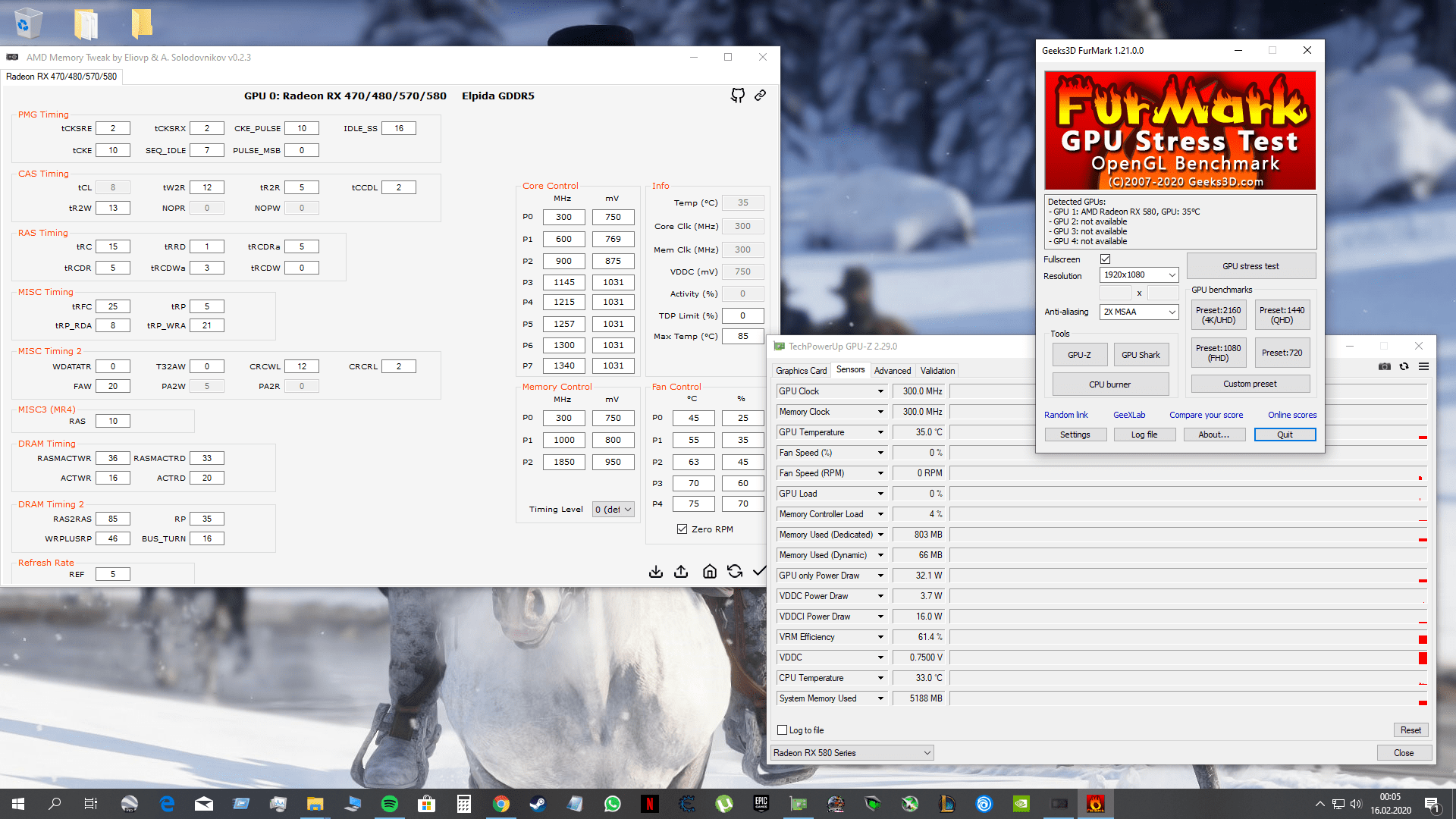Click the download/save settings icon in Memory Tweak

click(656, 572)
